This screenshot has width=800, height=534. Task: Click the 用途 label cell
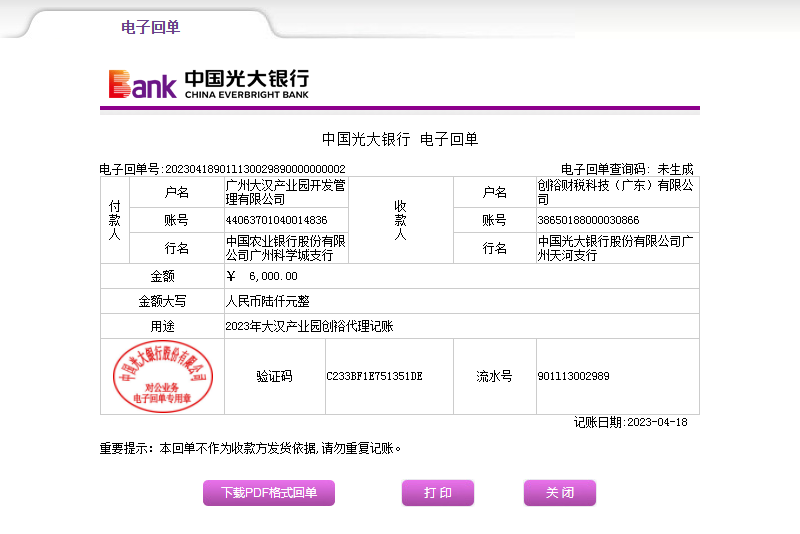click(x=162, y=326)
